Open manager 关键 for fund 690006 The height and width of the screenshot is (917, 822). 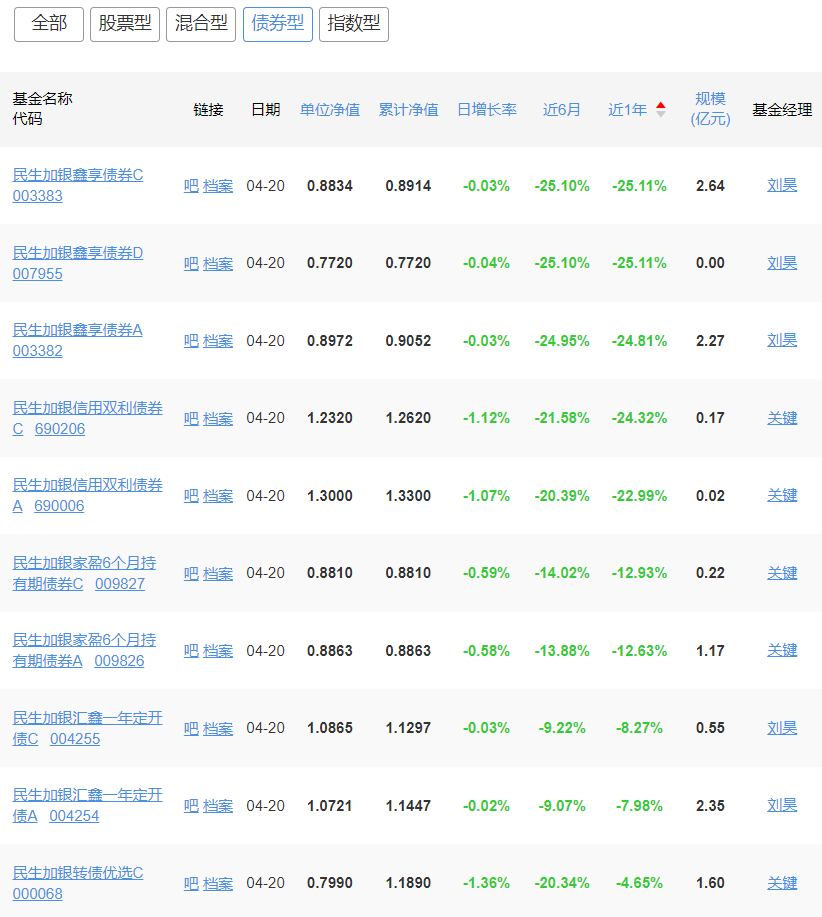[x=782, y=495]
